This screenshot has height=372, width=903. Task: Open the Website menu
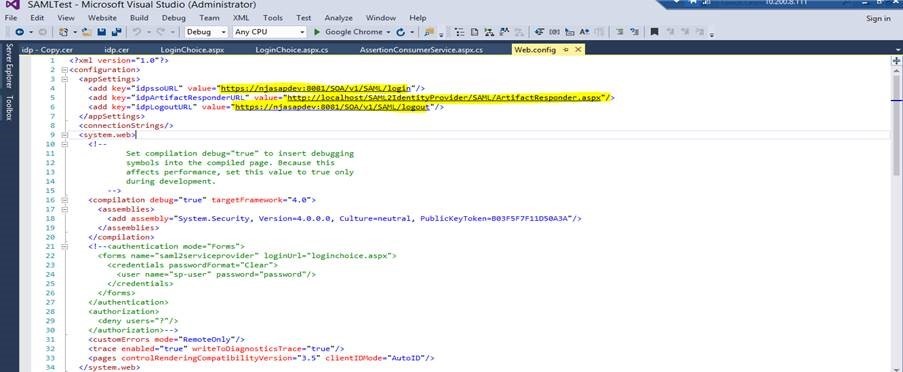click(x=103, y=18)
